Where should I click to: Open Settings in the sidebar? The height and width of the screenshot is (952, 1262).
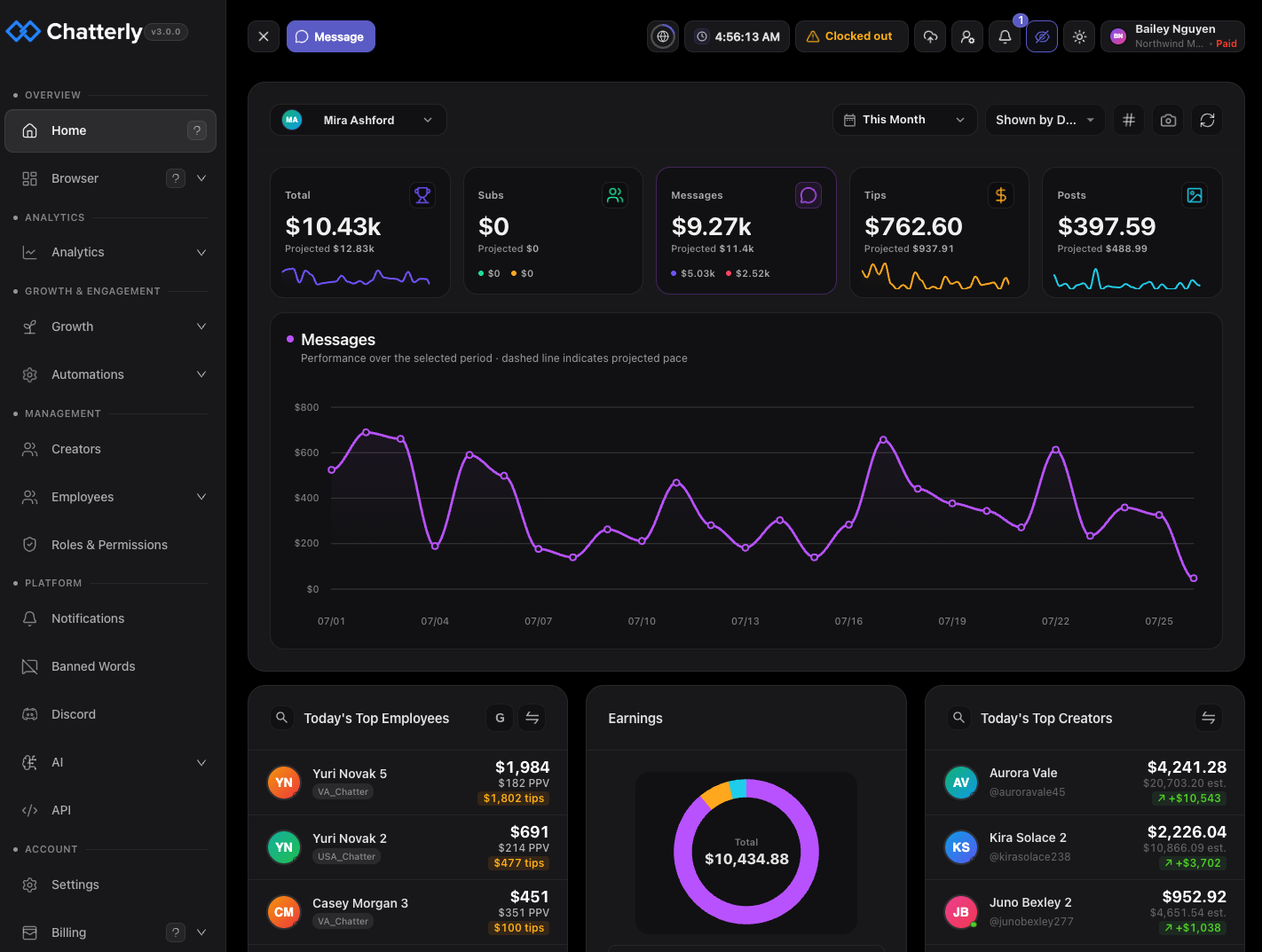point(111,885)
